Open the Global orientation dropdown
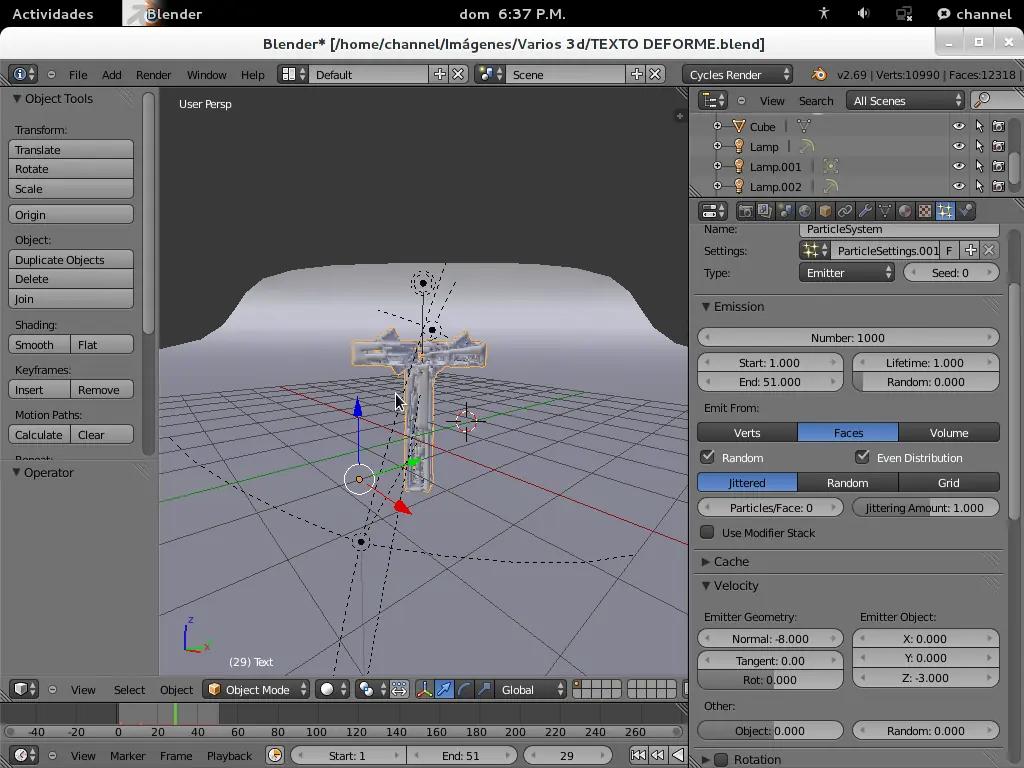 click(530, 690)
